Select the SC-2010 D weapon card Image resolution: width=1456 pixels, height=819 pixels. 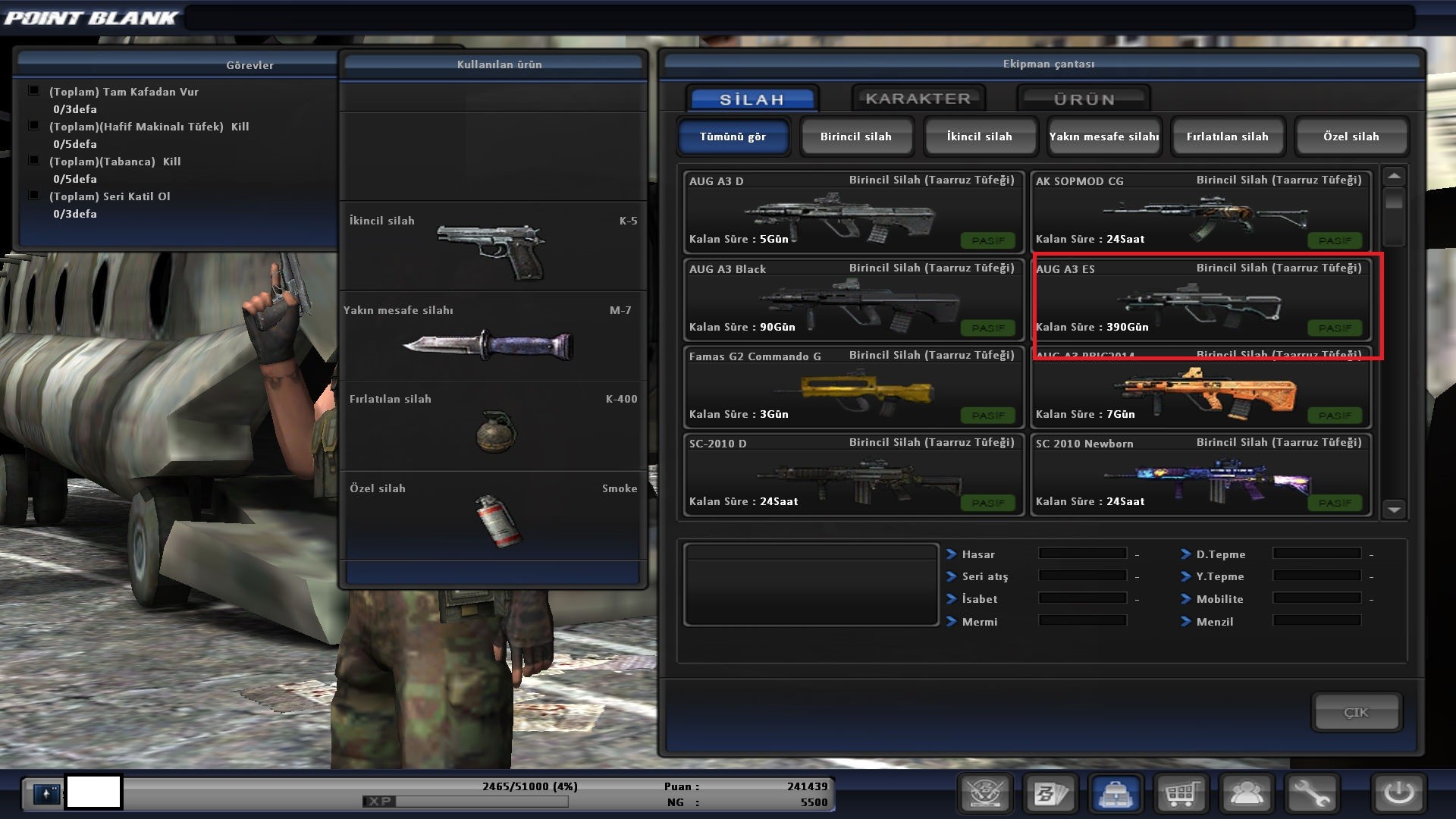coord(853,474)
